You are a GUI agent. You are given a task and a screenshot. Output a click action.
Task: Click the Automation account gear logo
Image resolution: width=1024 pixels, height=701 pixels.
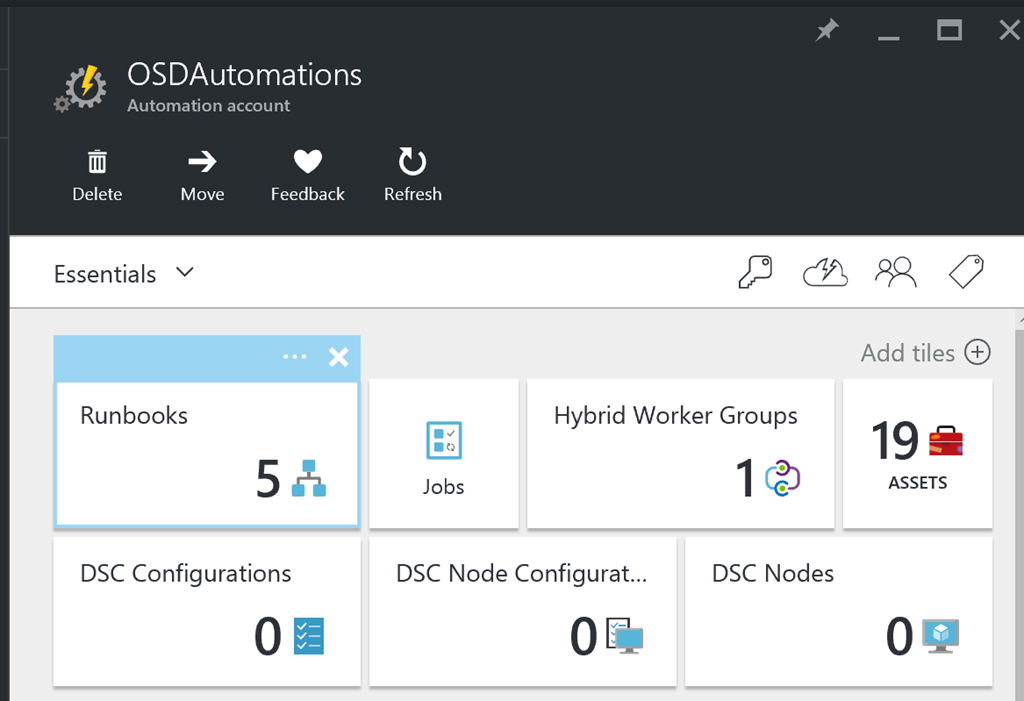pos(80,89)
